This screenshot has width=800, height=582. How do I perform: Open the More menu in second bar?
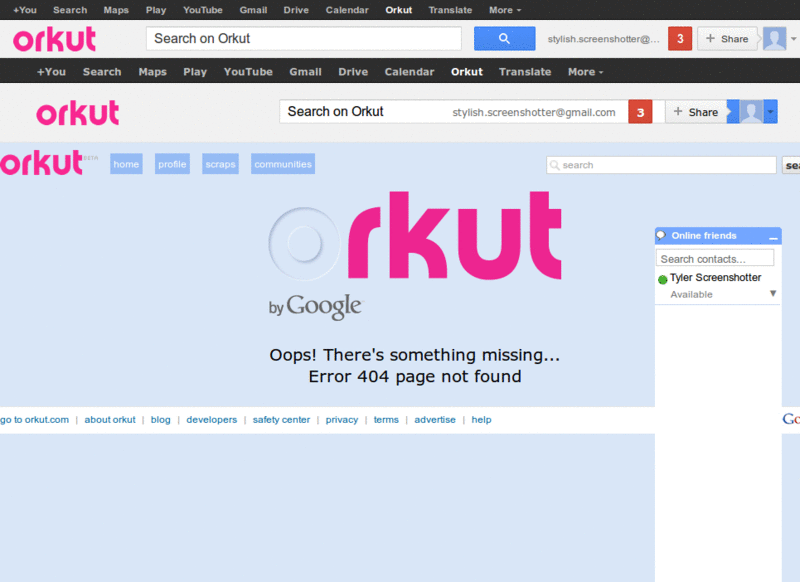(585, 72)
